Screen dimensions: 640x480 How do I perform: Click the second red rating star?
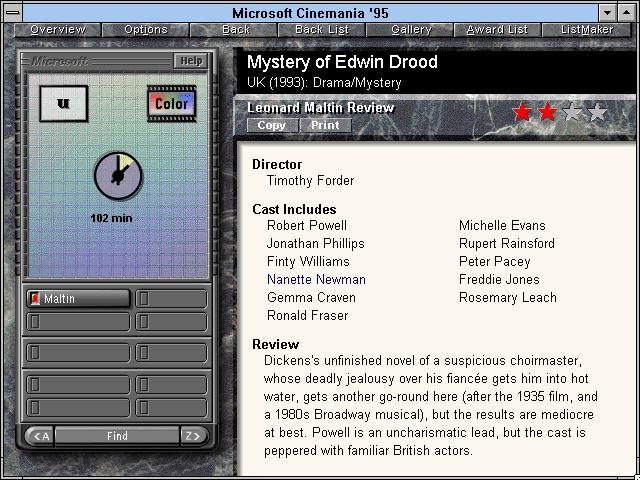pyautogui.click(x=547, y=112)
